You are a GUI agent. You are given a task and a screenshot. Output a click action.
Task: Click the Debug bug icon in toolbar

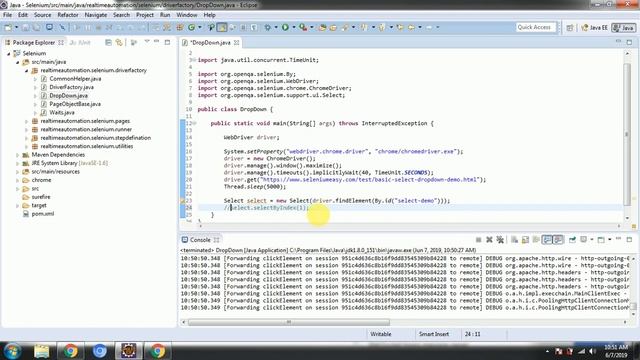click(x=267, y=27)
